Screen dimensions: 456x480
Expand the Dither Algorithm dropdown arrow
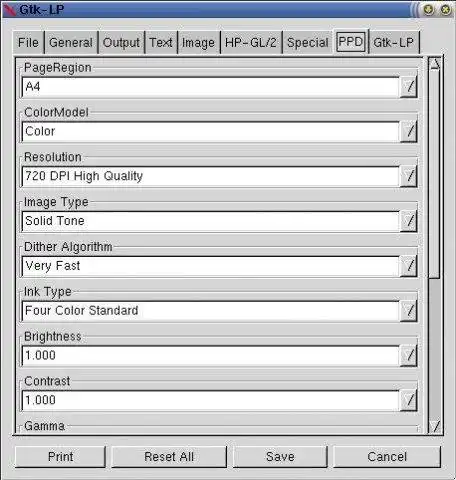[x=409, y=266]
